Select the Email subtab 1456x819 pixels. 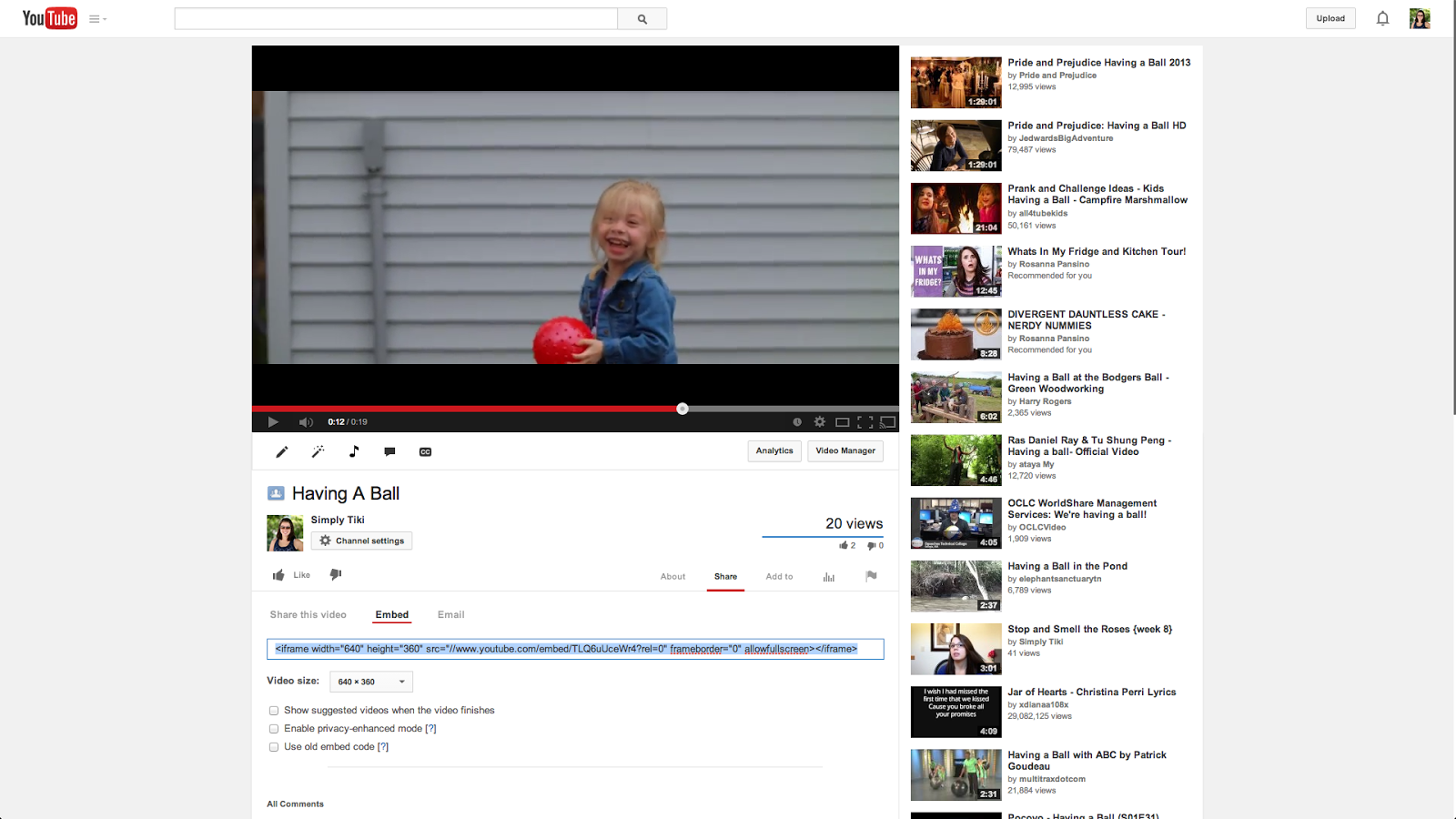point(450,614)
